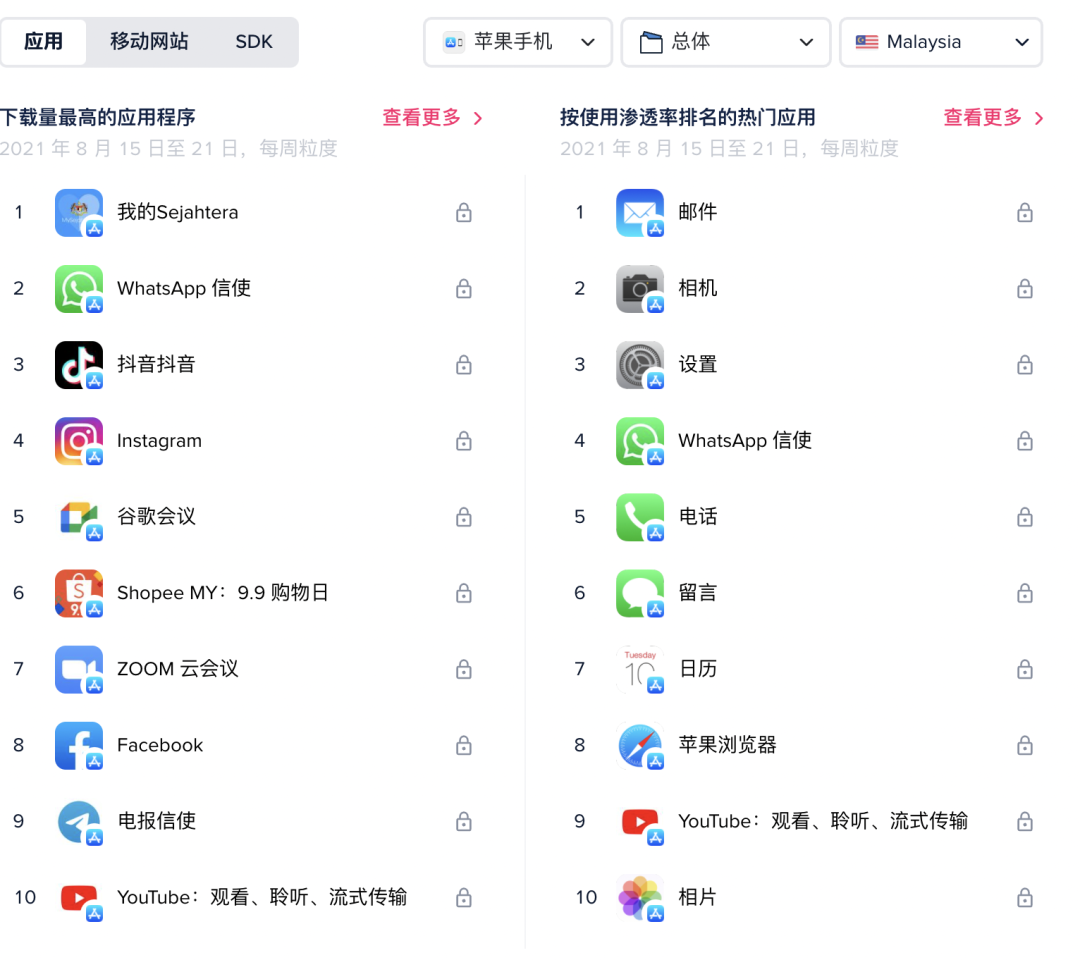Open the 邮件 Mail app icon
The image size is (1080, 960).
pyautogui.click(x=639, y=212)
